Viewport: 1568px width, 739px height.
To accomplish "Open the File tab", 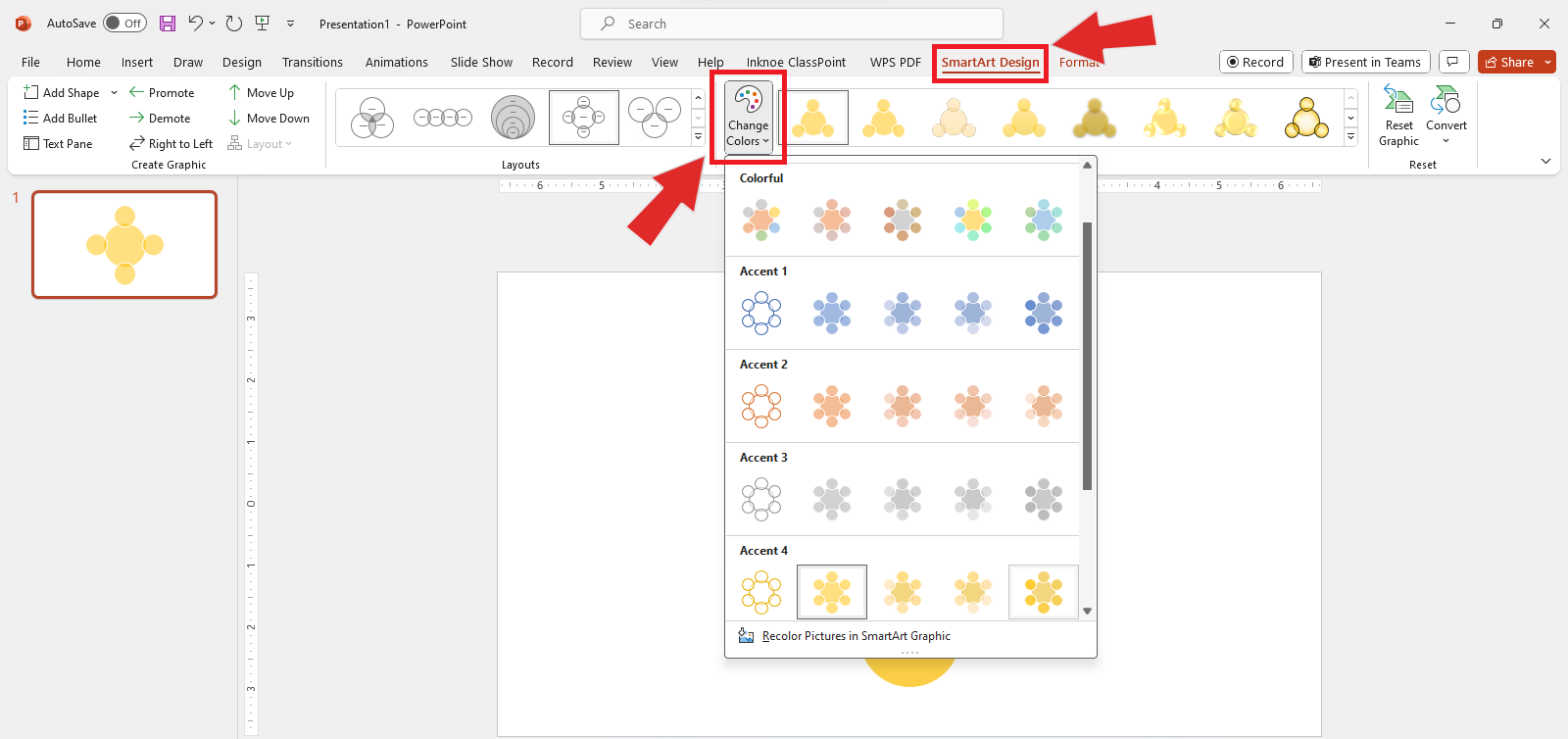I will tap(31, 62).
